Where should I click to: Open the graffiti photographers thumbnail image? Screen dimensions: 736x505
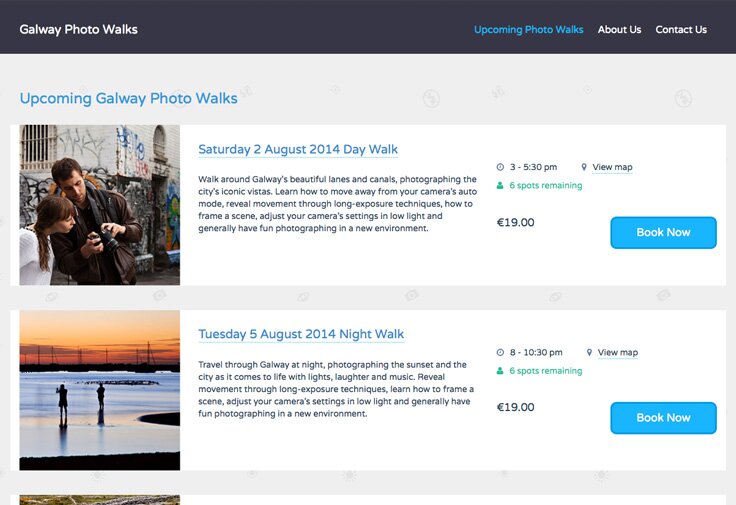[100, 205]
